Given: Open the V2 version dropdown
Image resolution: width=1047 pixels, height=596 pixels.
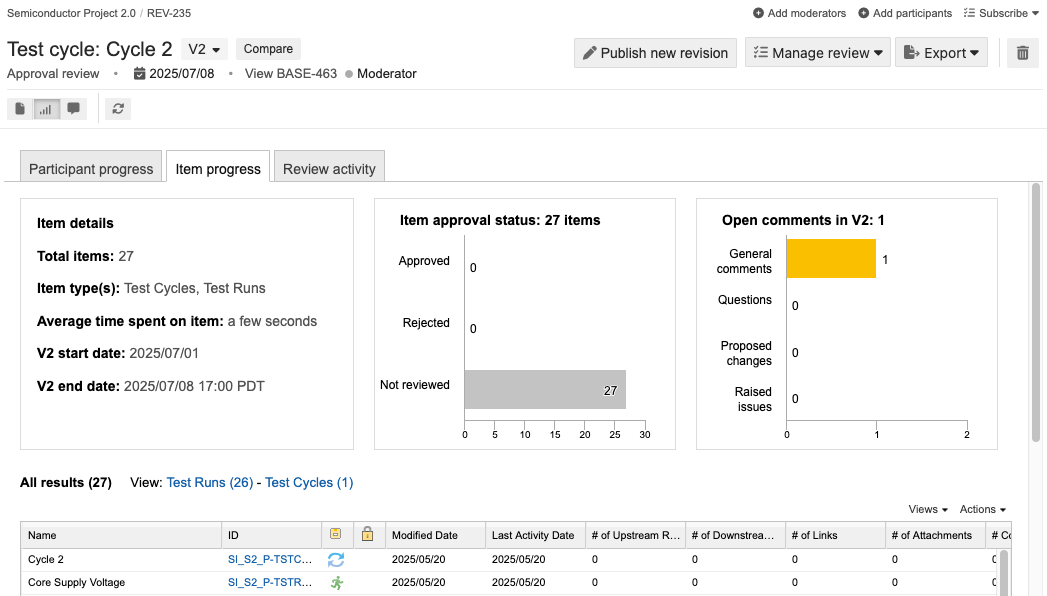Looking at the screenshot, I should [x=205, y=49].
